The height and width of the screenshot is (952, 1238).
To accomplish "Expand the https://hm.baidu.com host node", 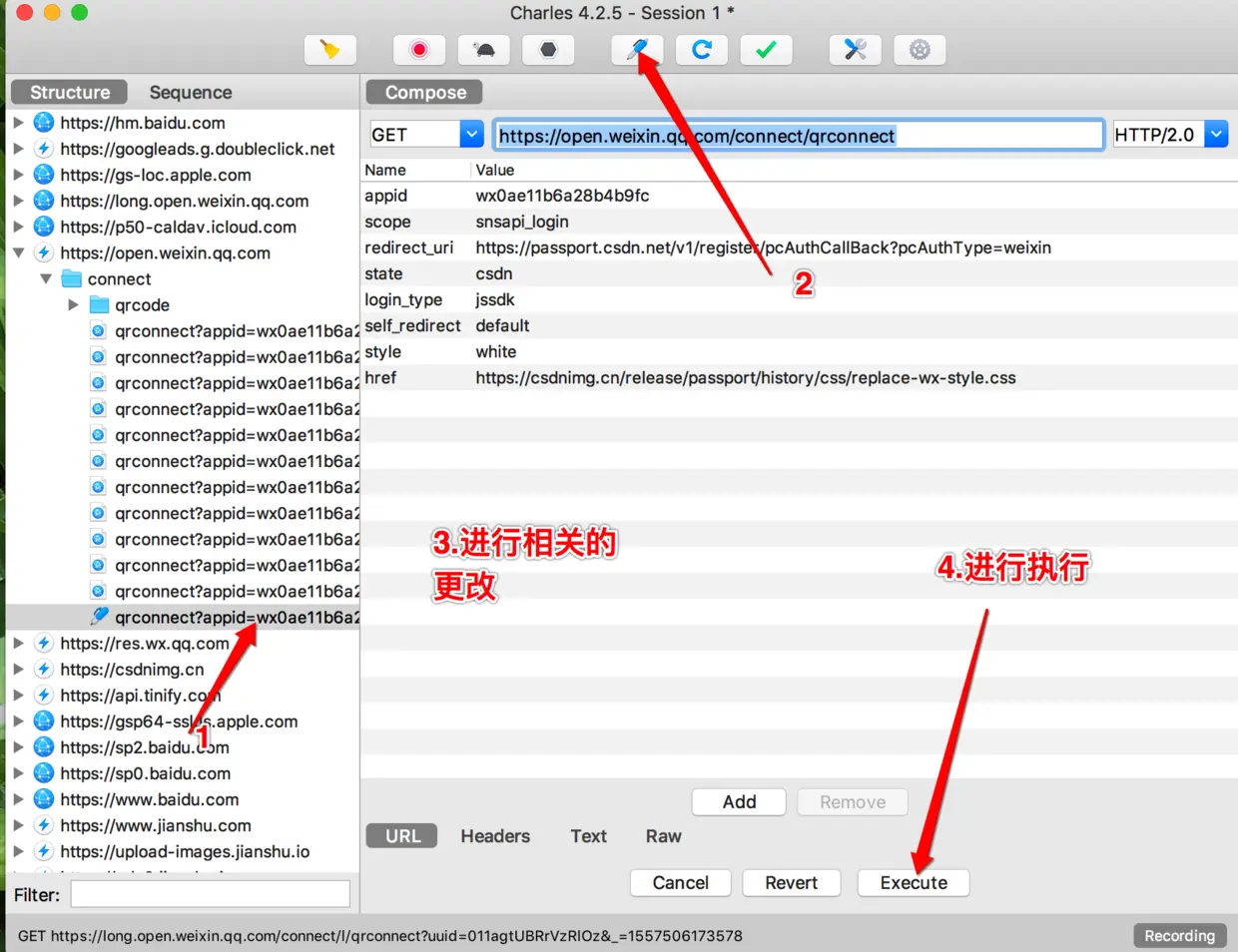I will coord(18,123).
